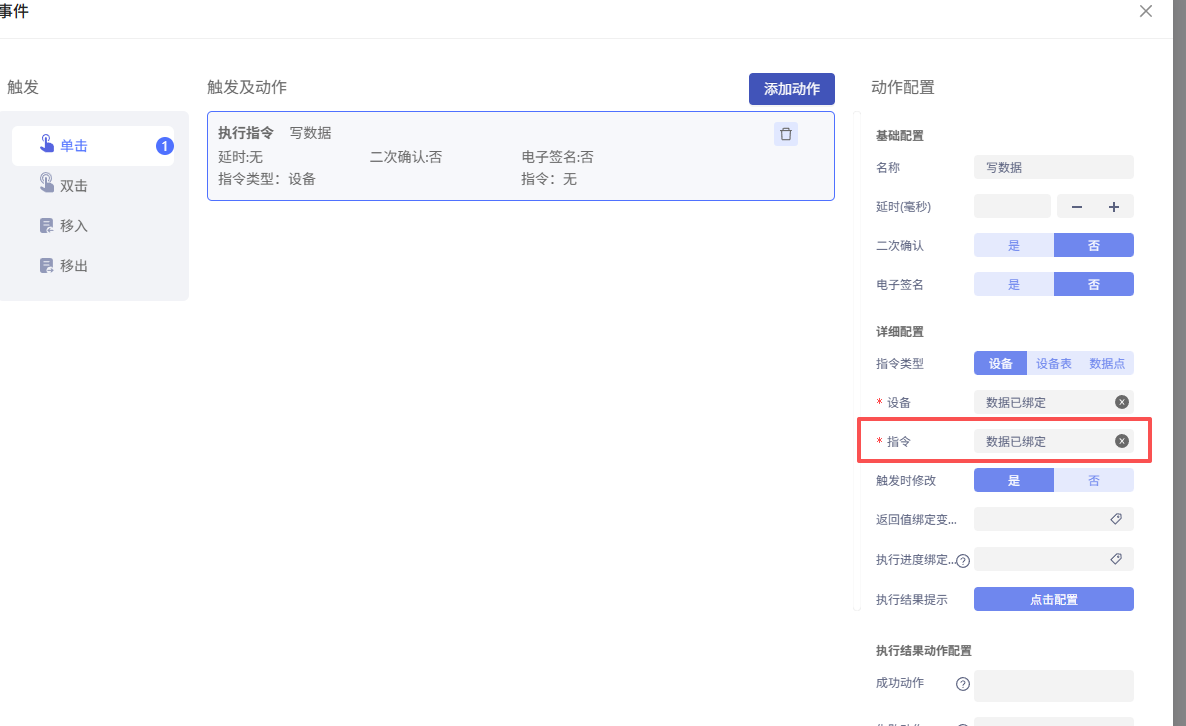Click 点击配置 for 执行结果提示
The width and height of the screenshot is (1186, 726).
[1053, 599]
